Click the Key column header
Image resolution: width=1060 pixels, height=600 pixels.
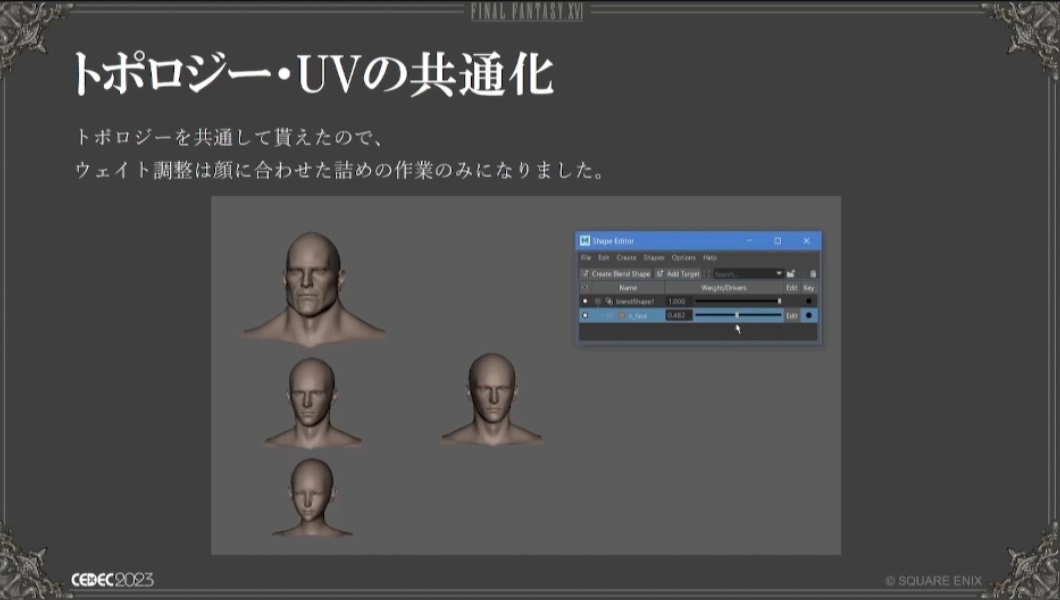809,288
